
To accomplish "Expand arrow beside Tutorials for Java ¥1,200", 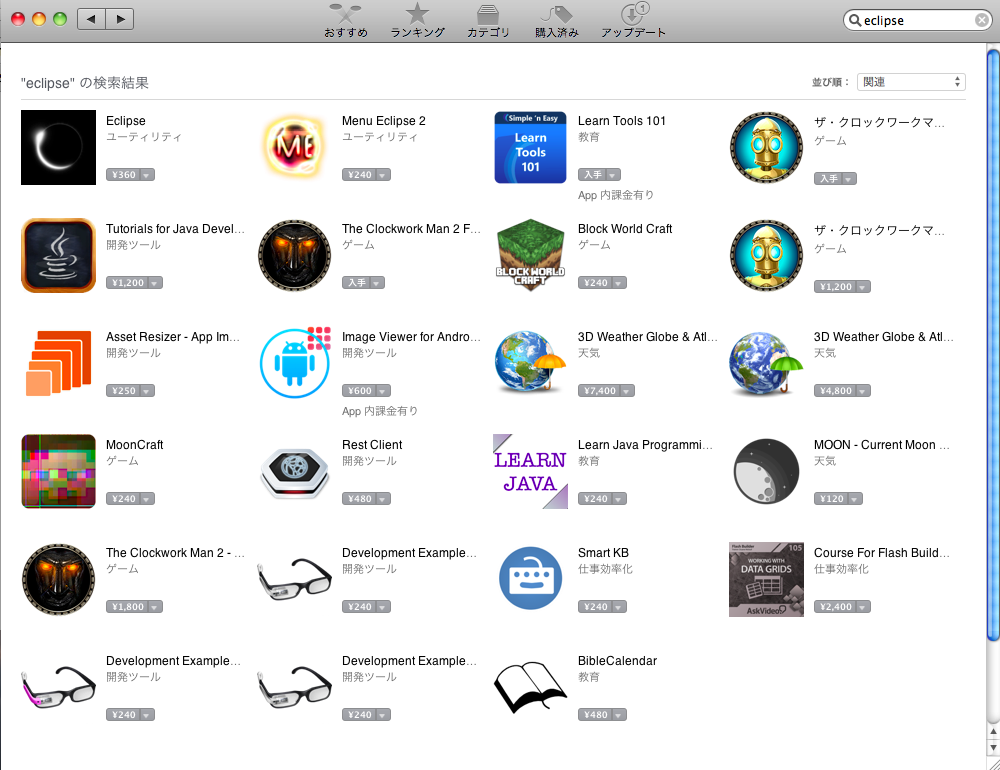I will click(x=155, y=283).
